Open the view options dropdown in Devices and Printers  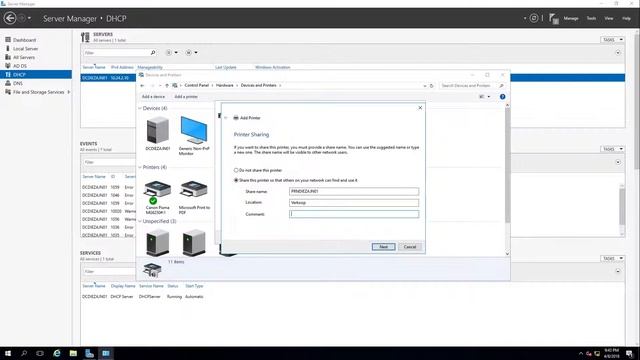click(489, 97)
